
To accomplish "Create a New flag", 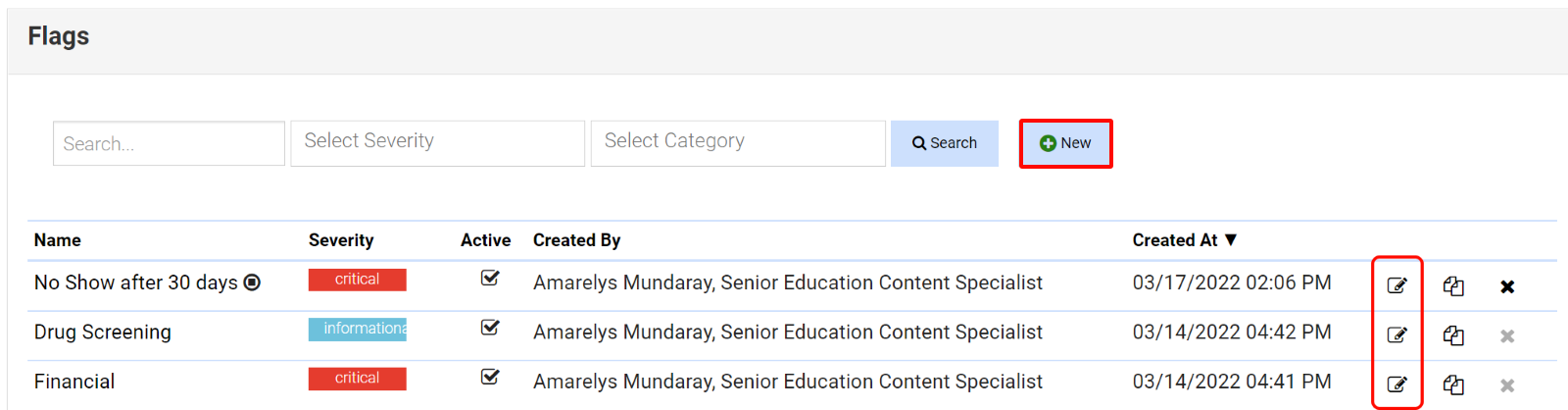I will (x=1065, y=143).
